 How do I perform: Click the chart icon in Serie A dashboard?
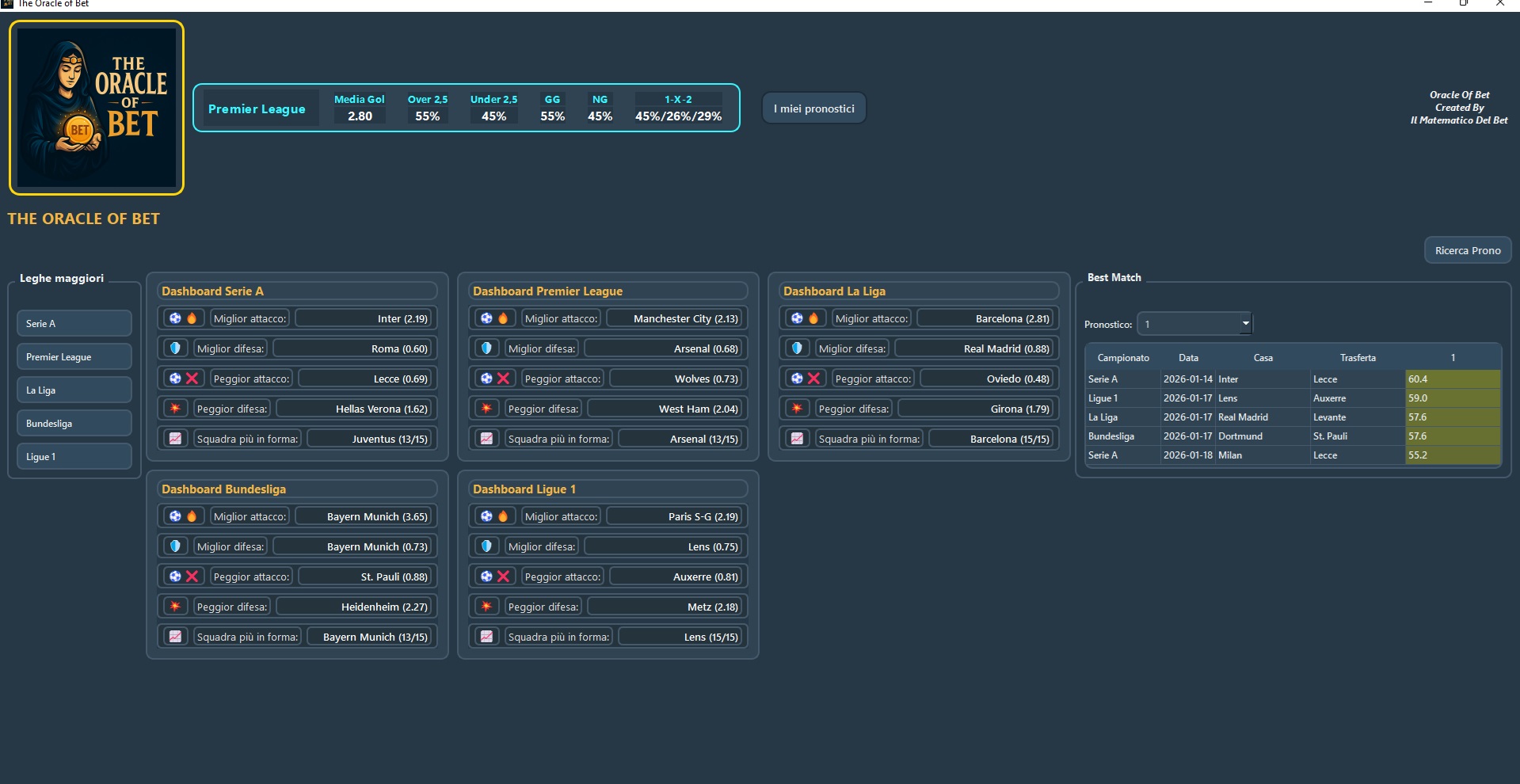click(x=175, y=439)
